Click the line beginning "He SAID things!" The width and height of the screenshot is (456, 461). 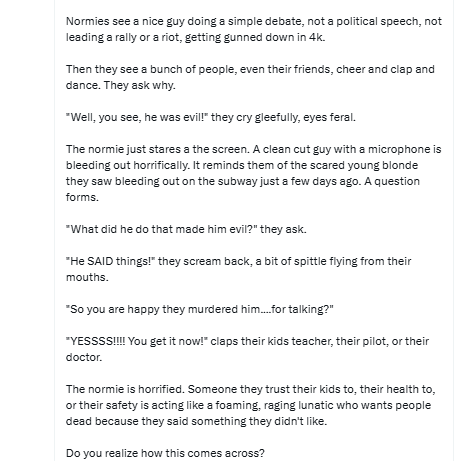[x=238, y=269]
